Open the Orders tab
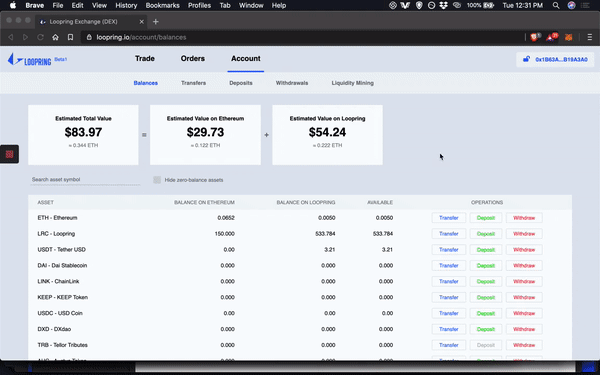Image resolution: width=600 pixels, height=375 pixels. click(192, 59)
